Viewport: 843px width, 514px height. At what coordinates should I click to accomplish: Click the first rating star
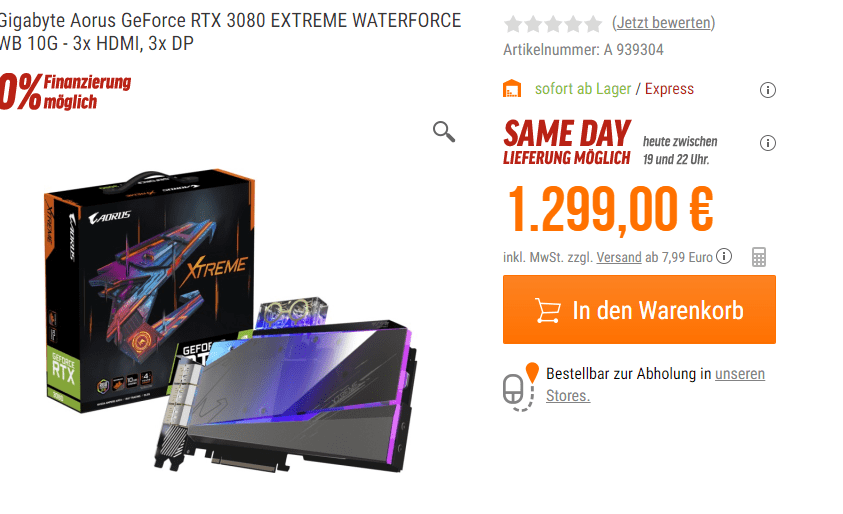point(513,24)
